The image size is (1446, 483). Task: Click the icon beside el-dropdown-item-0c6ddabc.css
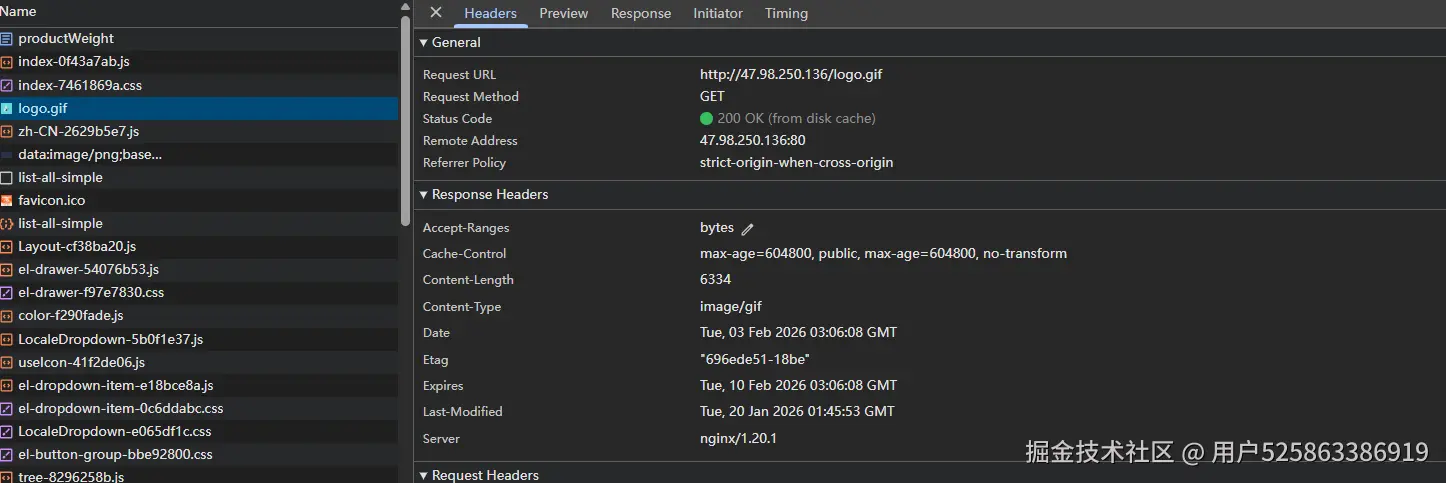(x=7, y=408)
